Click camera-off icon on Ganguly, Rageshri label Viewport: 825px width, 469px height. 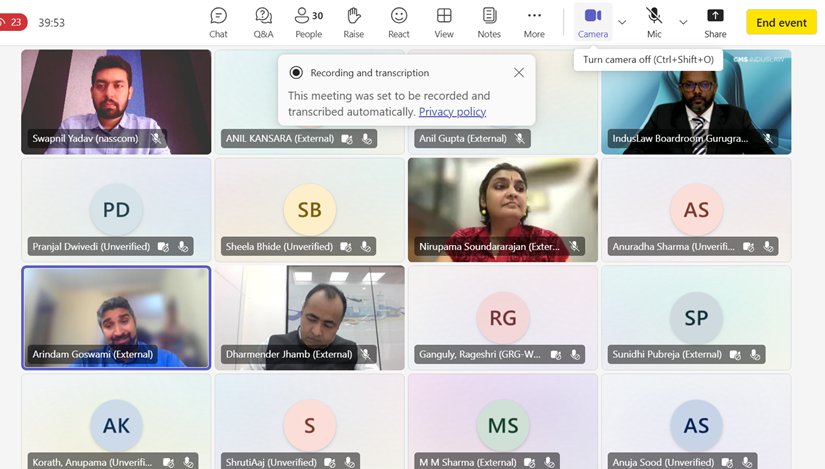[x=556, y=355]
